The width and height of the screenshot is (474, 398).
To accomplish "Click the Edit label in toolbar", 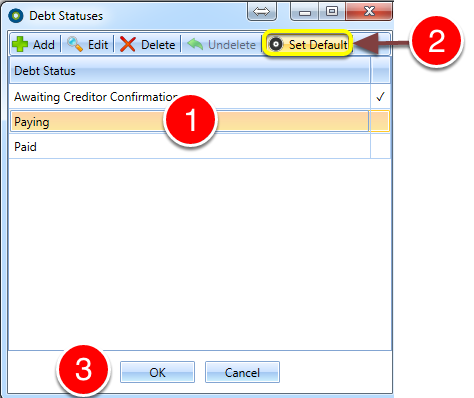I will tap(98, 45).
